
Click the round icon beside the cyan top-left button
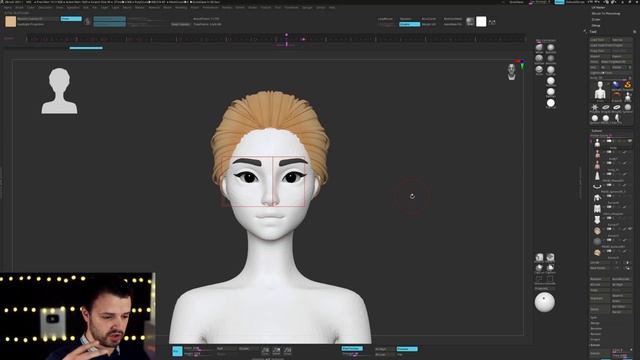87,22
